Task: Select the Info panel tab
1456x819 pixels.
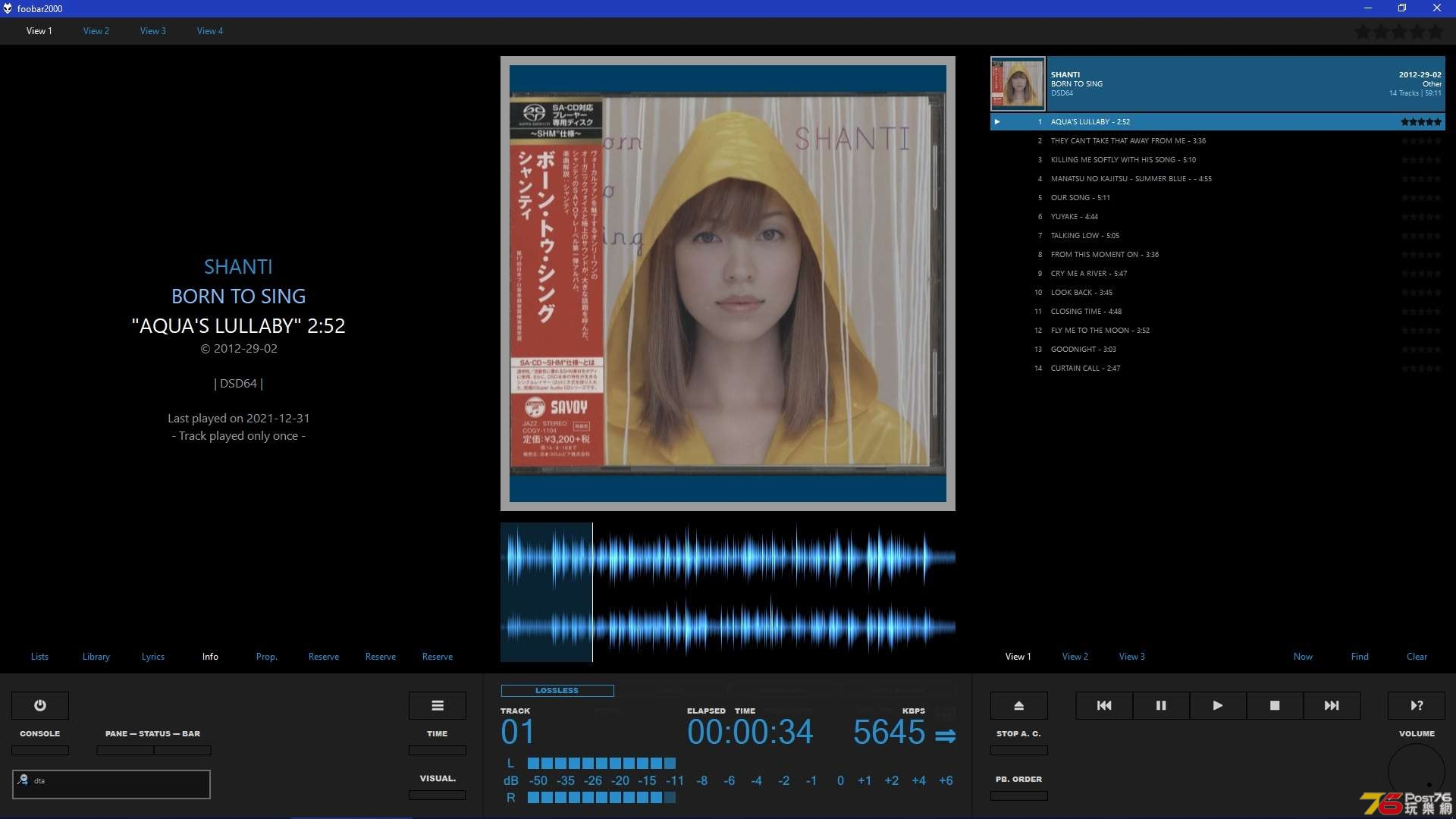Action: (210, 657)
